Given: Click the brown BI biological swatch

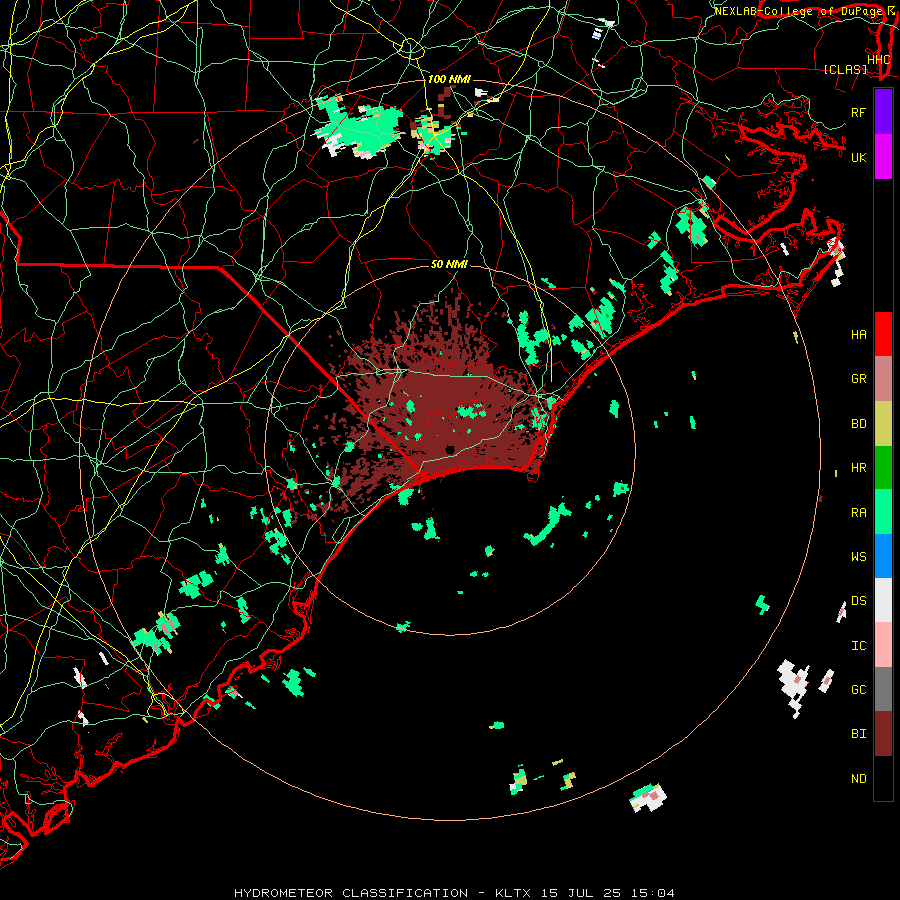Looking at the screenshot, I should click(883, 734).
